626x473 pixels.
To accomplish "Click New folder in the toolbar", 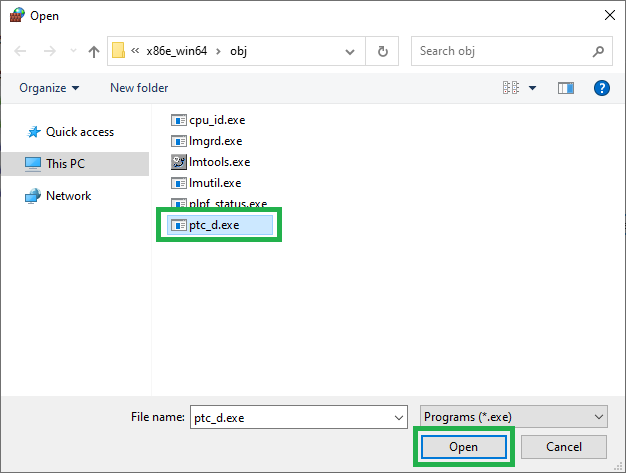I will pos(139,88).
